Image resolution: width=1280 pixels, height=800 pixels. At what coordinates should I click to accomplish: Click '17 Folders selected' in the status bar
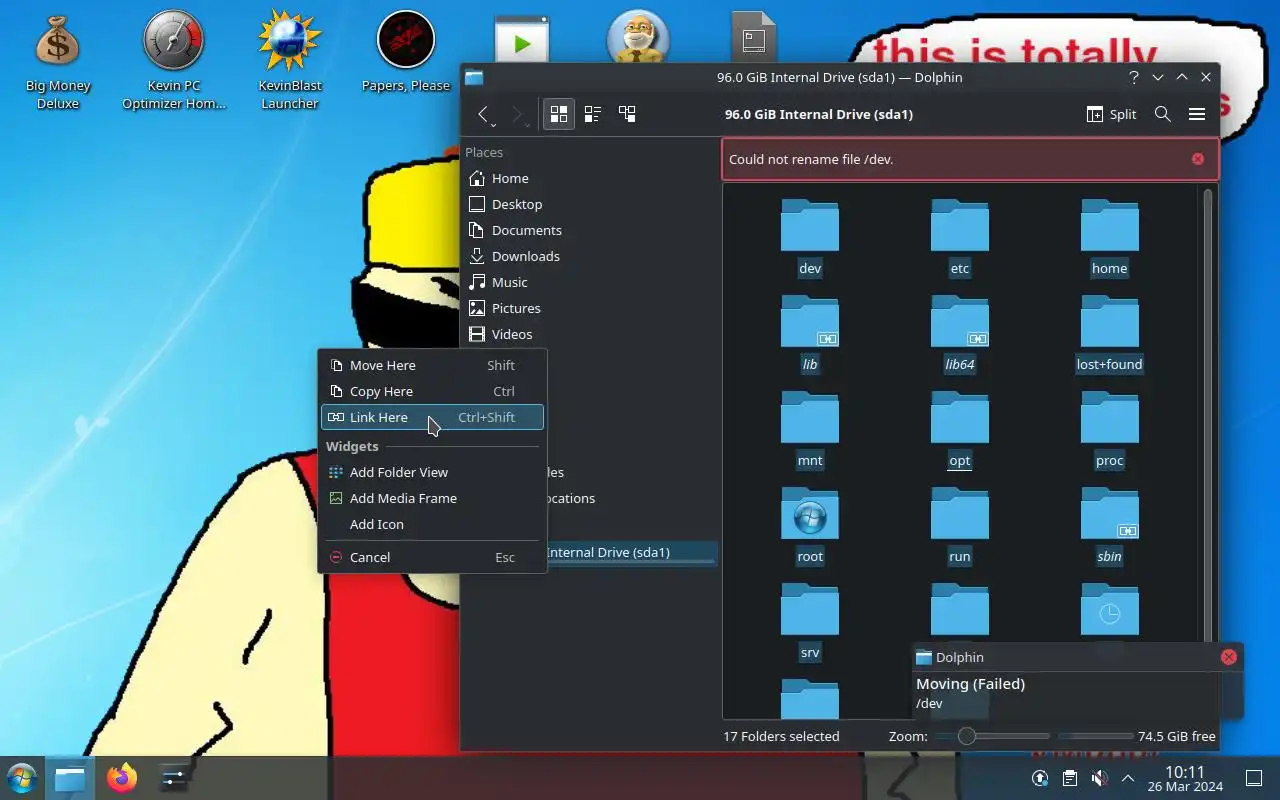(x=781, y=736)
